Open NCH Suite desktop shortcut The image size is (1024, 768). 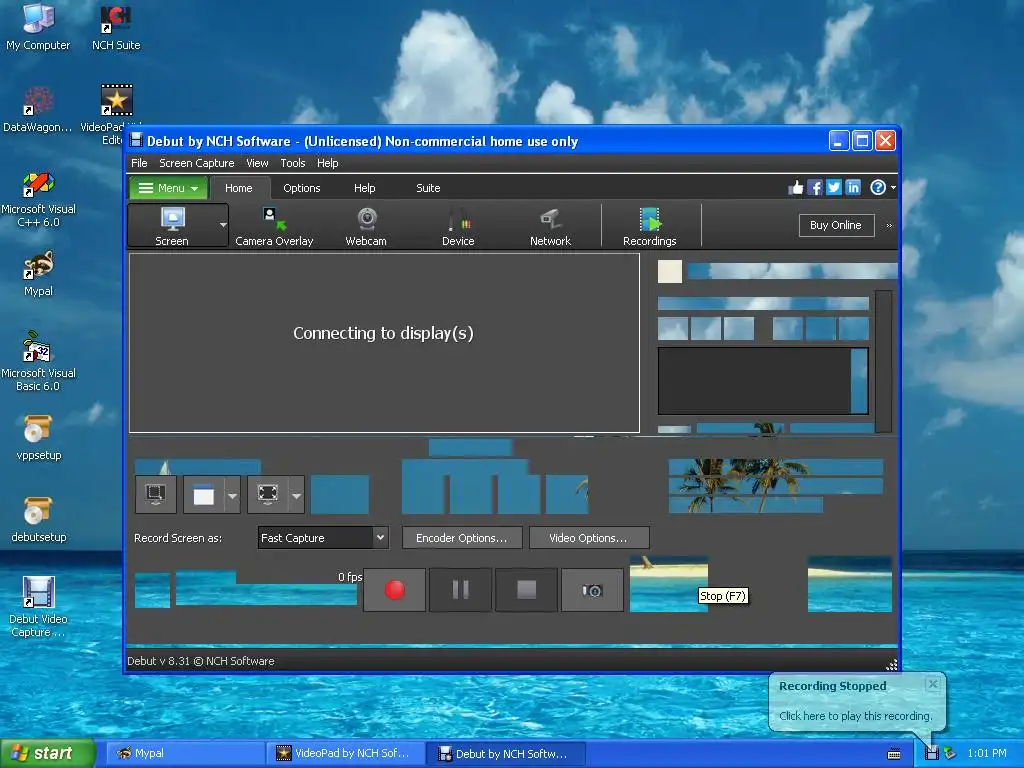tap(116, 27)
